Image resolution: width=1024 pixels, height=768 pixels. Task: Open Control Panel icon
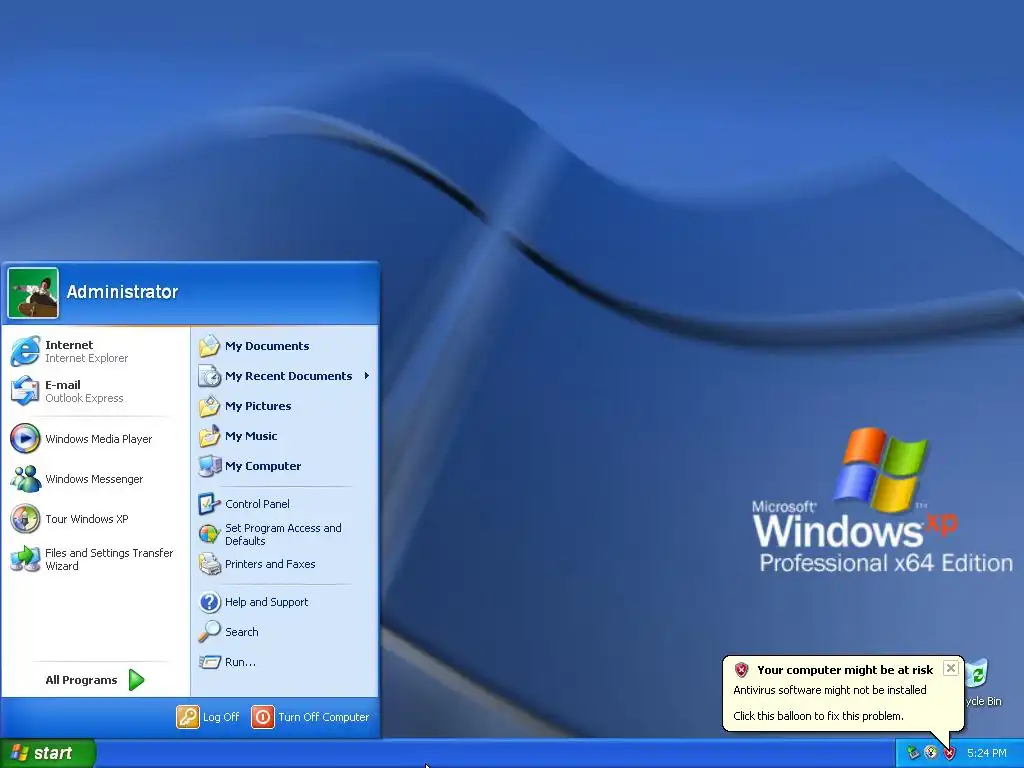(210, 504)
